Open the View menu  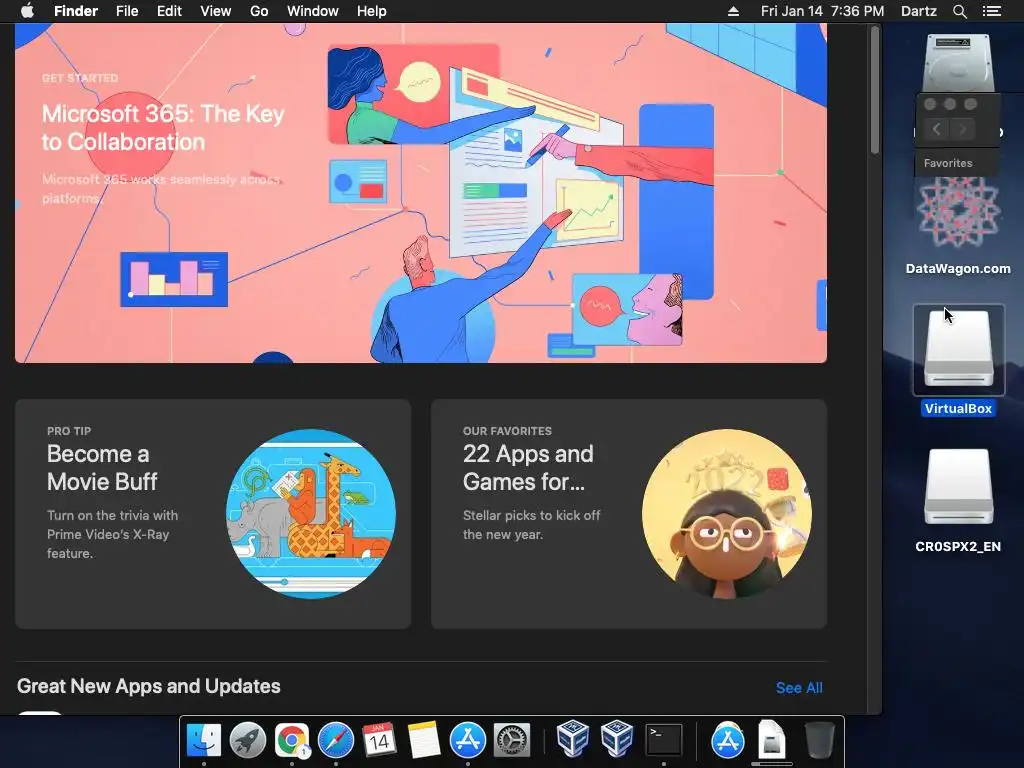216,11
